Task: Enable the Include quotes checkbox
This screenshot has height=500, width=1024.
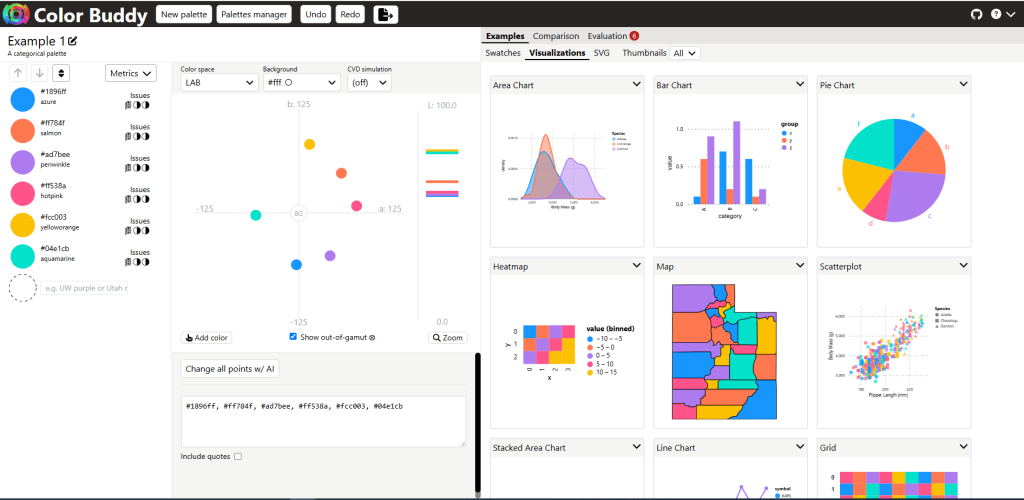Action: 237,457
